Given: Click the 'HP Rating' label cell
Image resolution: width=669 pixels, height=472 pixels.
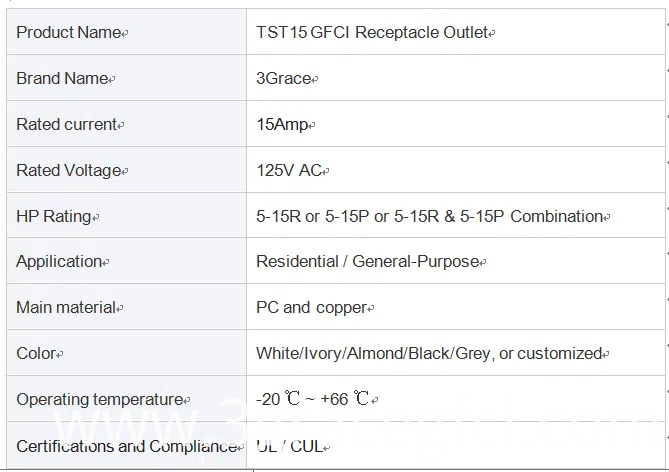Looking at the screenshot, I should 54,217.
